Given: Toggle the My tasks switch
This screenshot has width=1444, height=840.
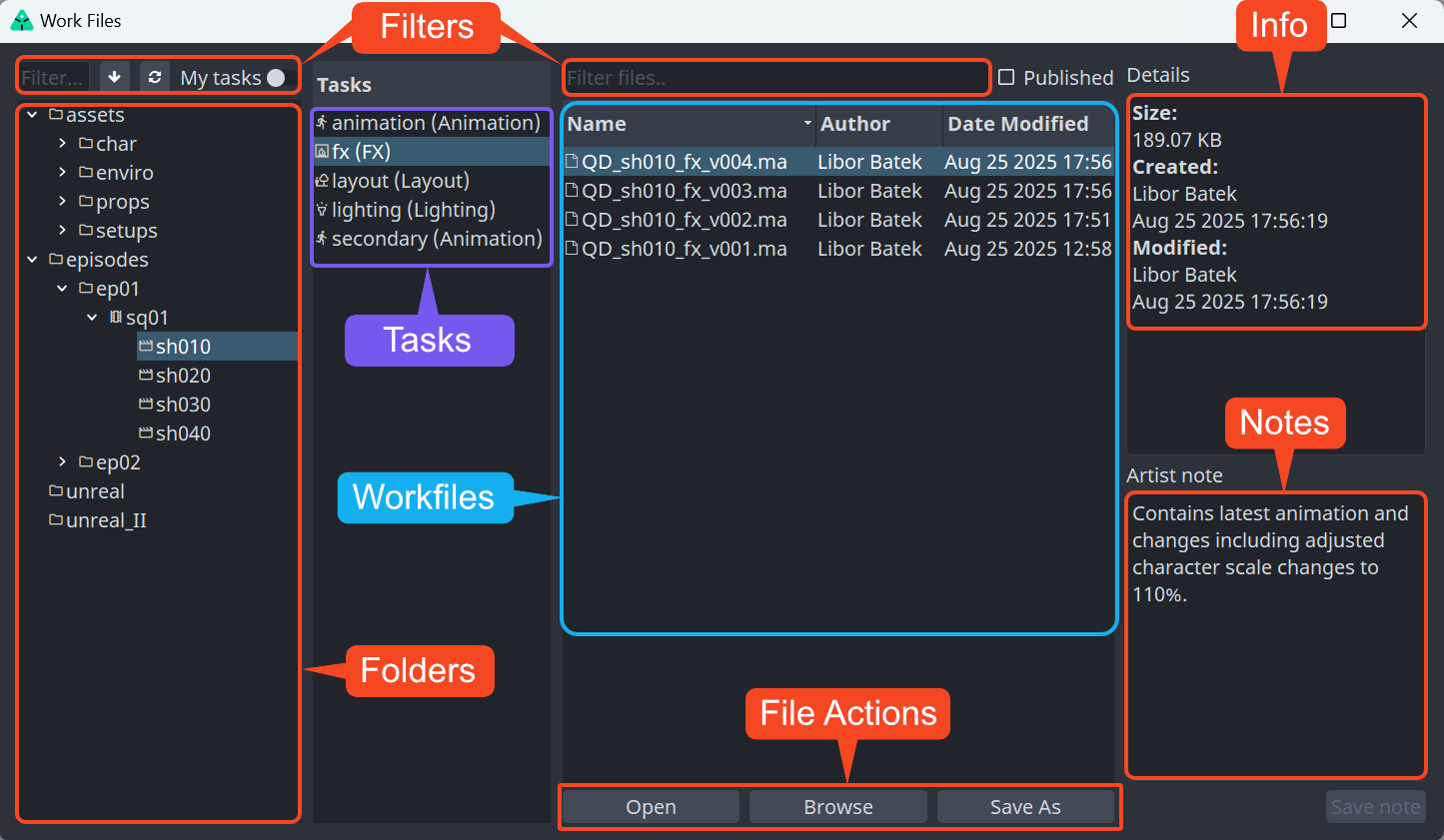Looking at the screenshot, I should (276, 78).
